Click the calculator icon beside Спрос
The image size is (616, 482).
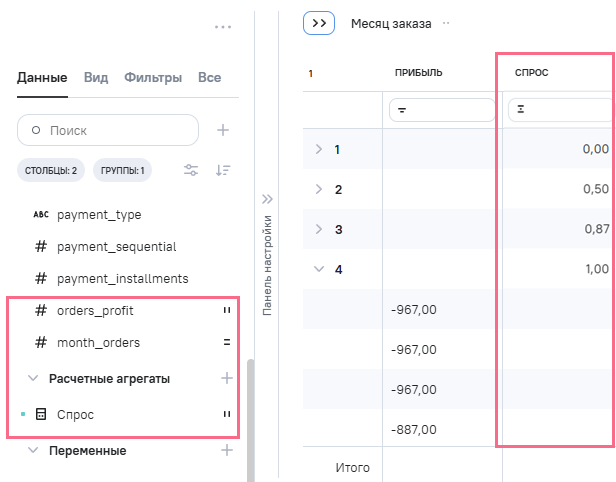point(41,414)
